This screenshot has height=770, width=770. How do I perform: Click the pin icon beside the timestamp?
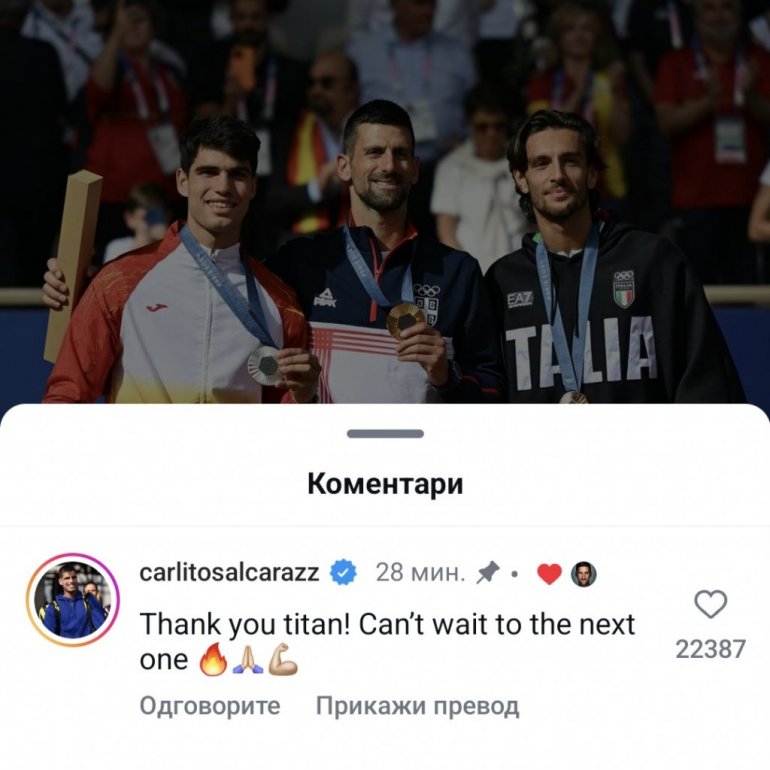point(488,573)
